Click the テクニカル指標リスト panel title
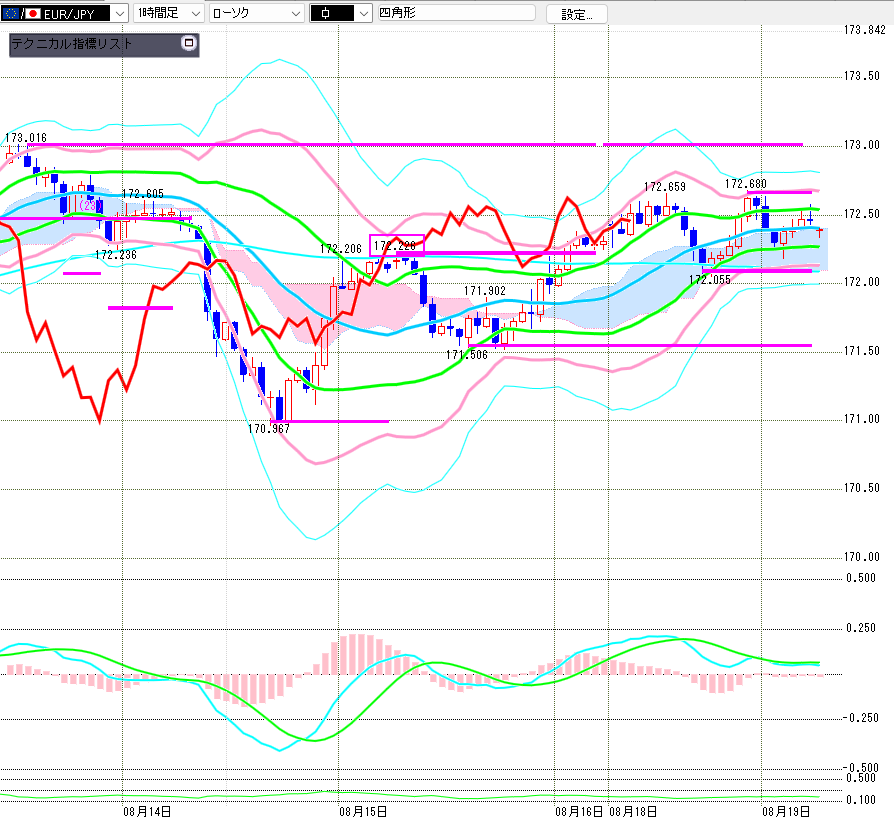Screen dimensions: 894x820 tap(72, 44)
